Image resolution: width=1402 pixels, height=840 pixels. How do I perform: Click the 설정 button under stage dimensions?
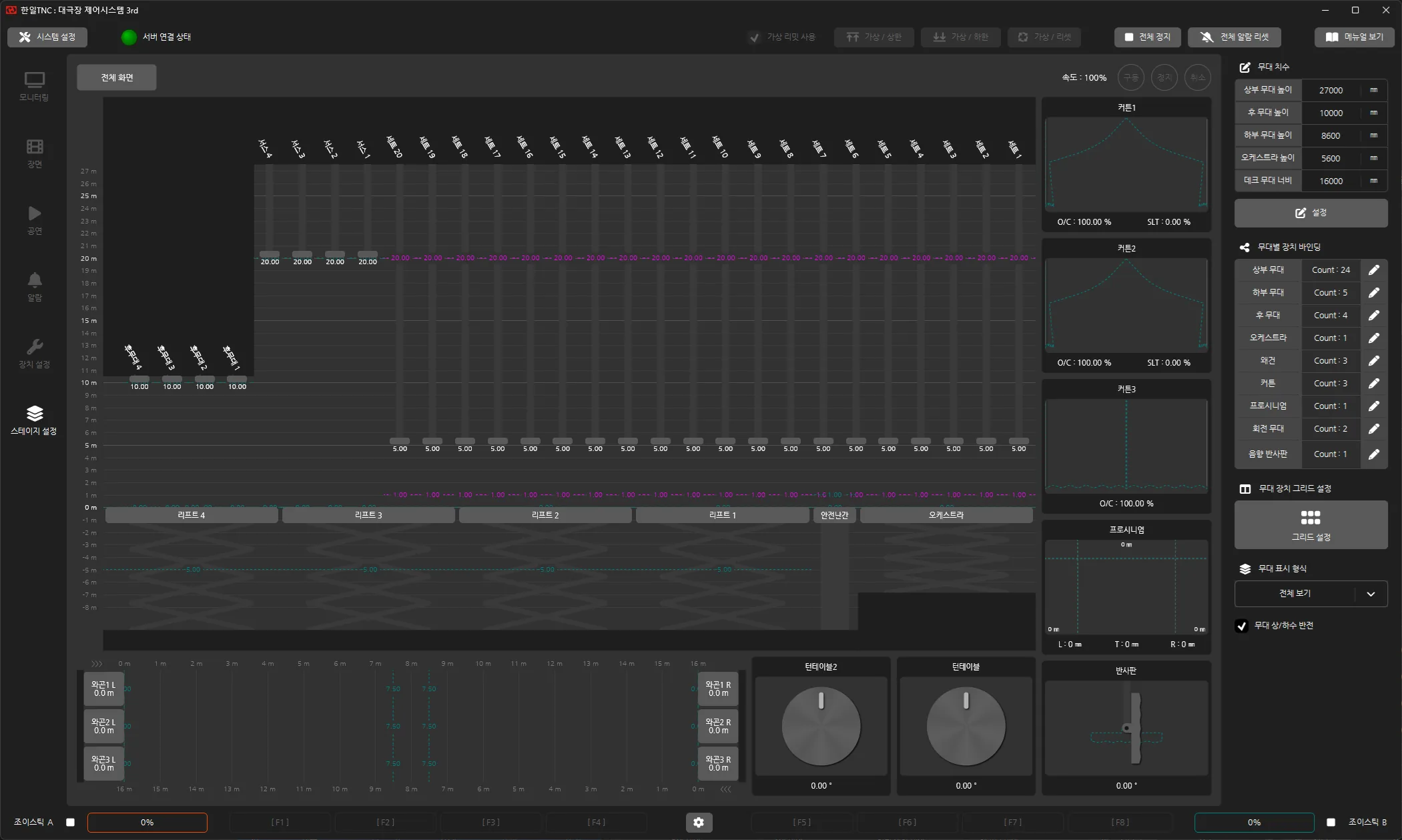pyautogui.click(x=1311, y=213)
